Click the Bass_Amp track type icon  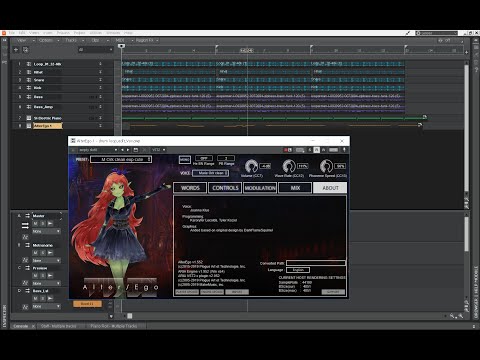(x=29, y=107)
